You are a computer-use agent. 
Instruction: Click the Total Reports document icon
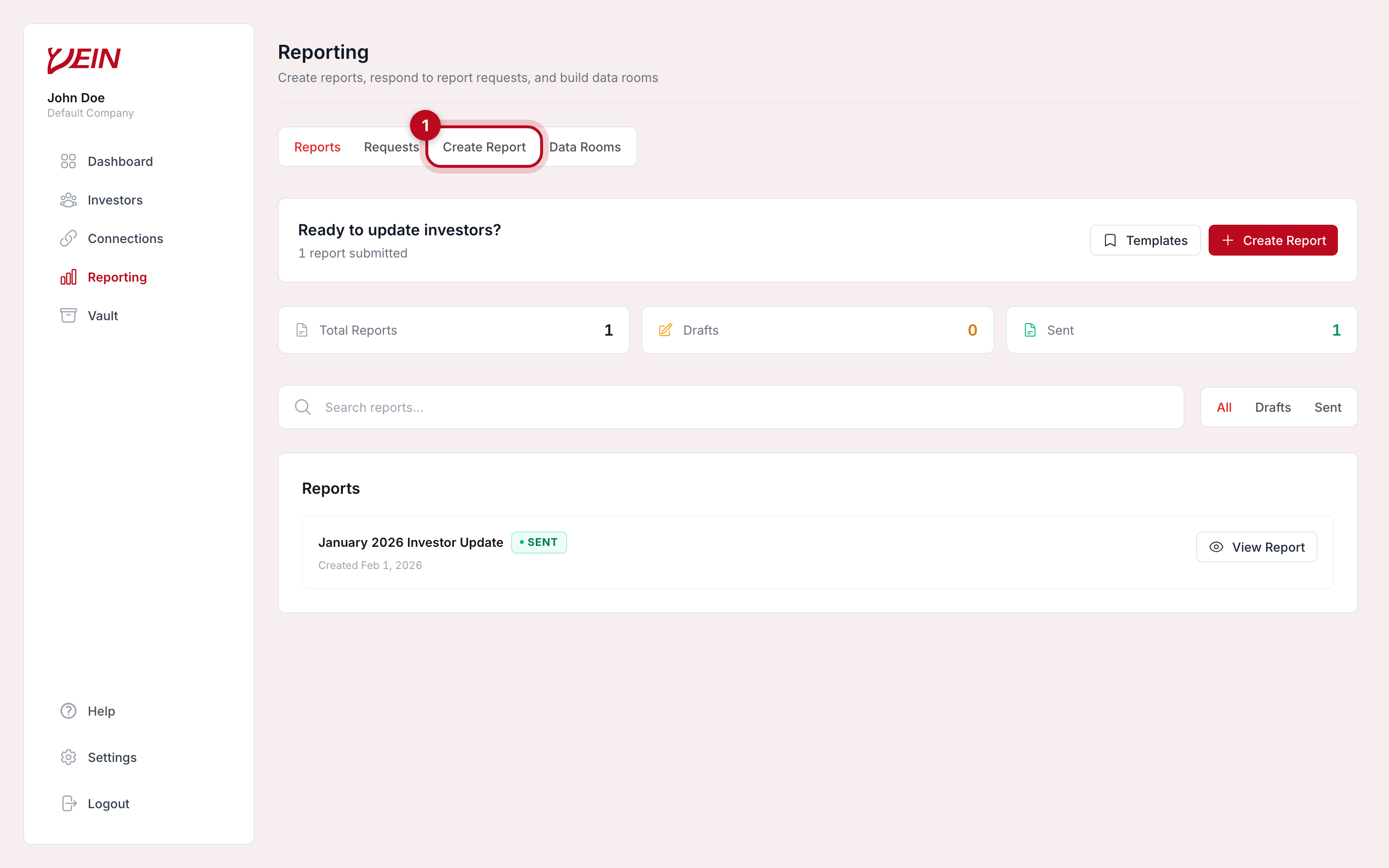click(302, 330)
